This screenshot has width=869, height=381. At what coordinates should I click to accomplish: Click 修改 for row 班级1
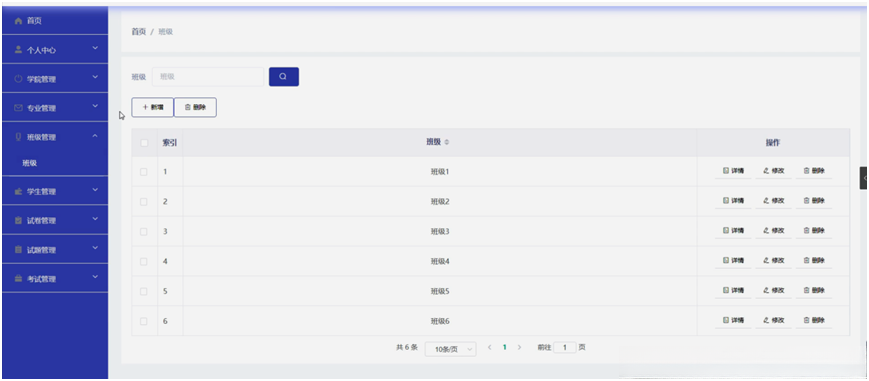[774, 171]
